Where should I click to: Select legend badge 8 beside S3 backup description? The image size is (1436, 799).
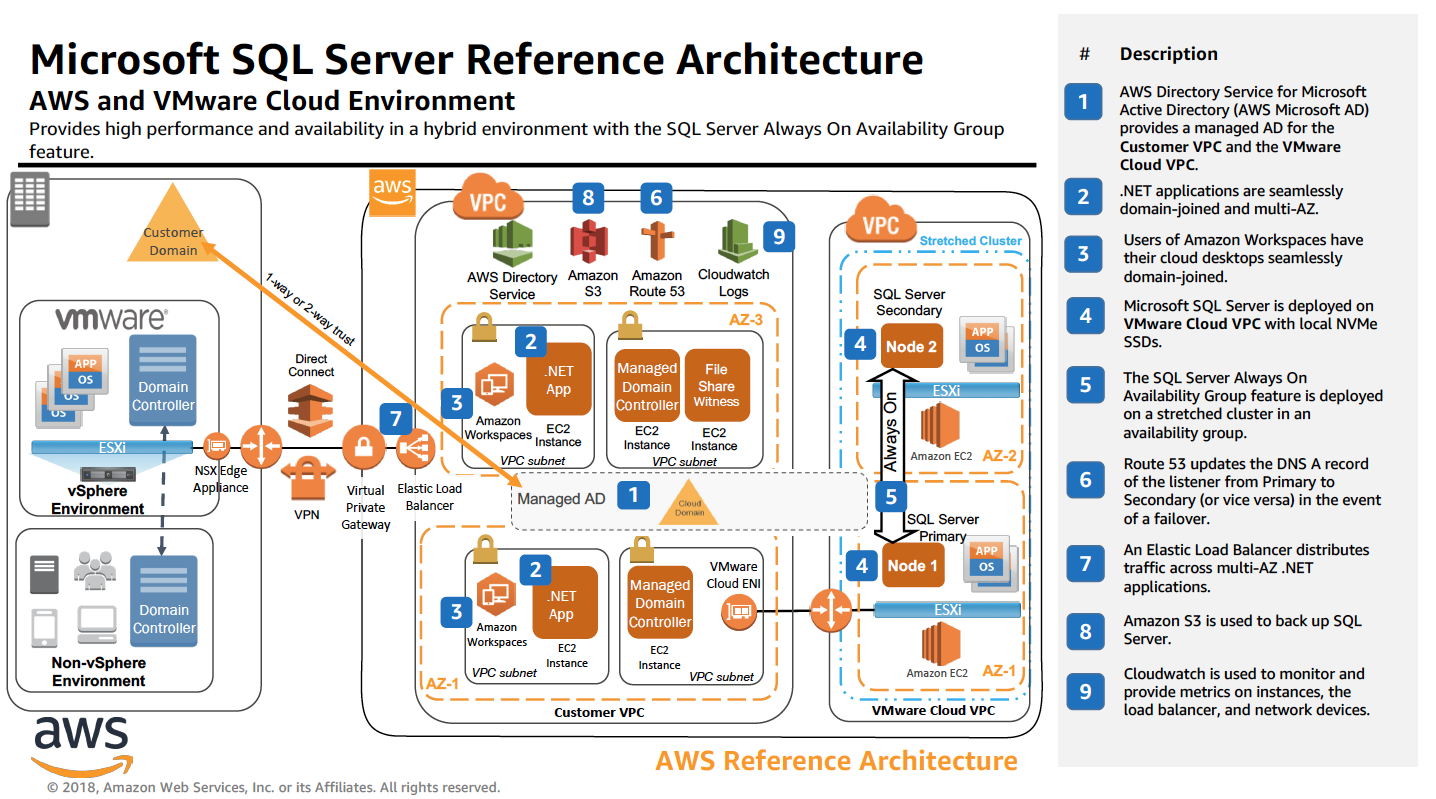(1085, 632)
